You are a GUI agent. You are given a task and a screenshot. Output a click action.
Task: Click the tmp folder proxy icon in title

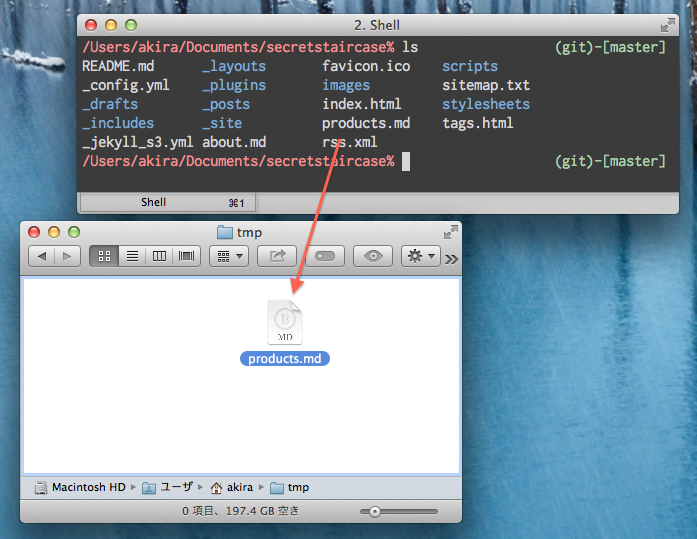point(225,232)
